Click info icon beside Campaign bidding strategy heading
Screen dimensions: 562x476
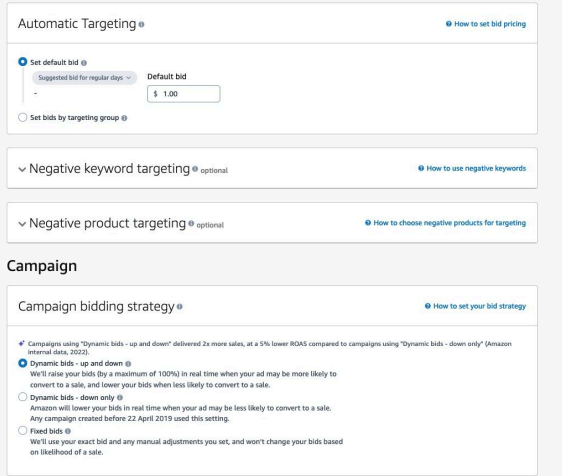click(x=180, y=306)
